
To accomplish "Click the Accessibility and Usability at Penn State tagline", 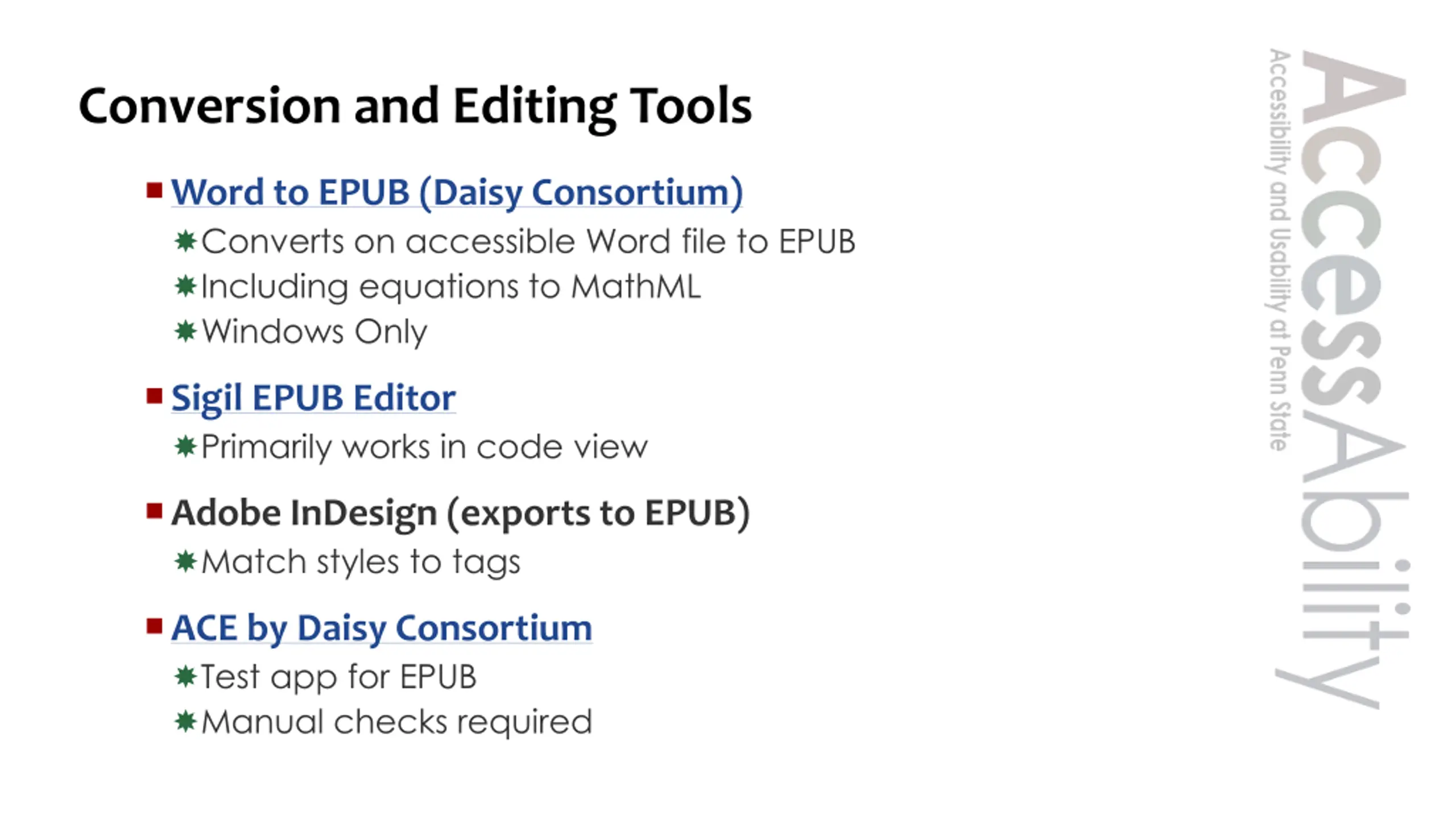I will [1279, 250].
